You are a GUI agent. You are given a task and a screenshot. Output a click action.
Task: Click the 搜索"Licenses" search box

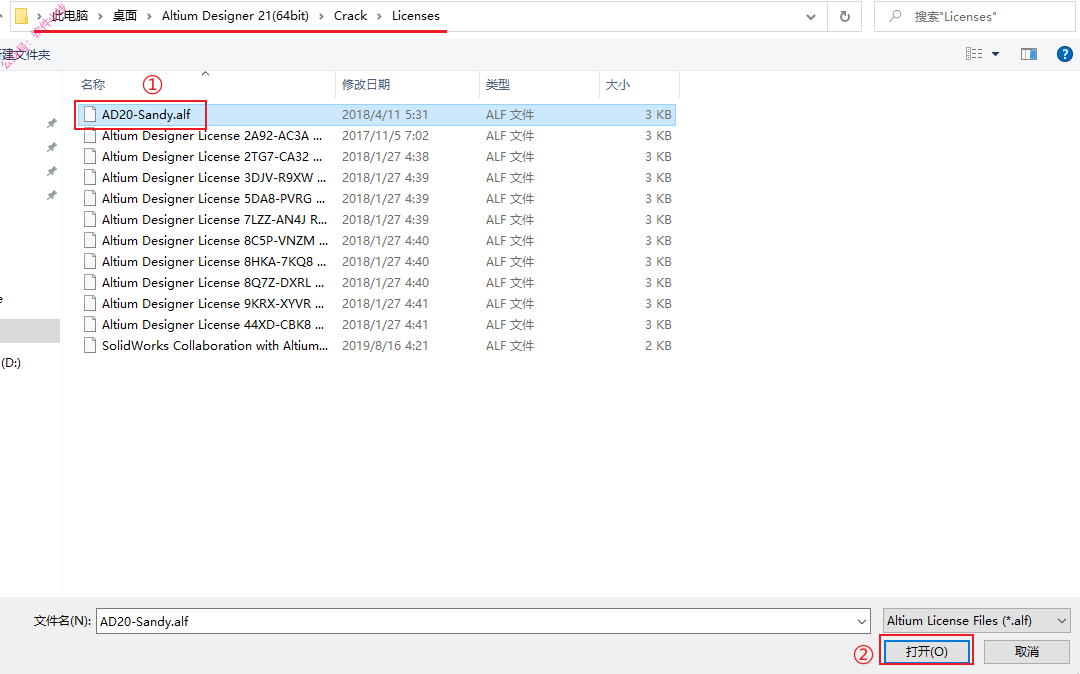pos(974,17)
